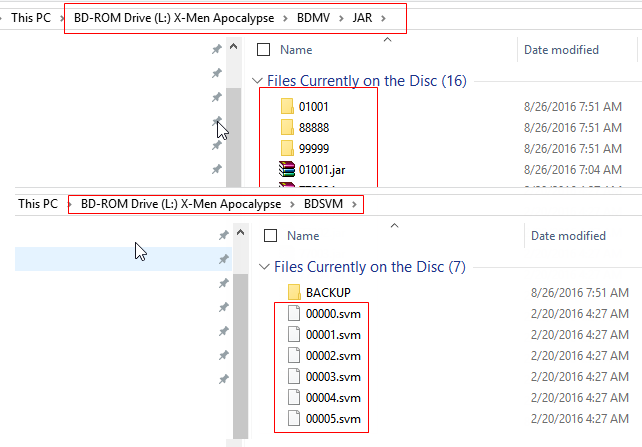Click the scrollbar thumb in the JAR window
The height and width of the screenshot is (447, 642).
[233, 137]
